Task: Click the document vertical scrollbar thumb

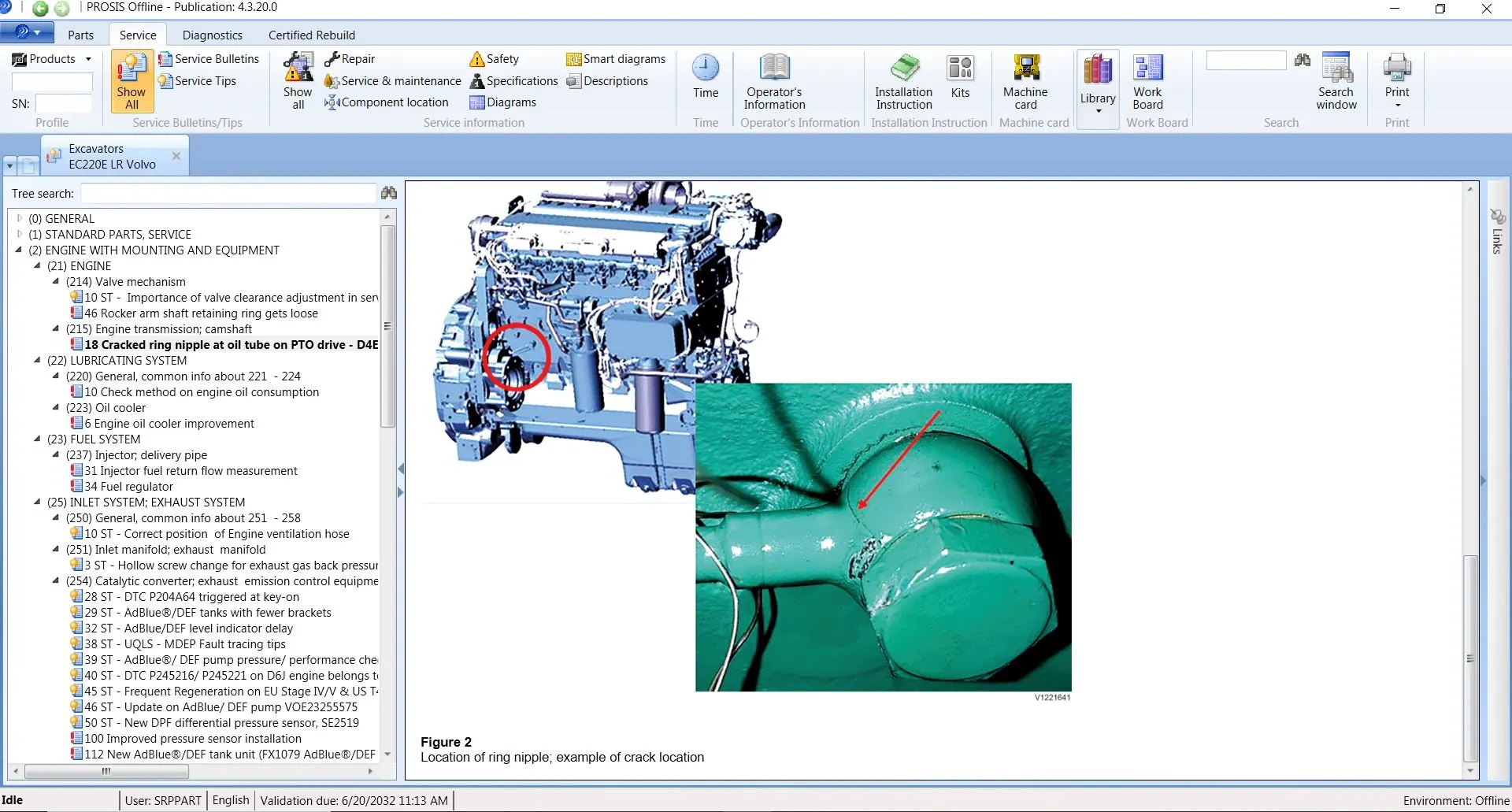Action: pos(1469,658)
